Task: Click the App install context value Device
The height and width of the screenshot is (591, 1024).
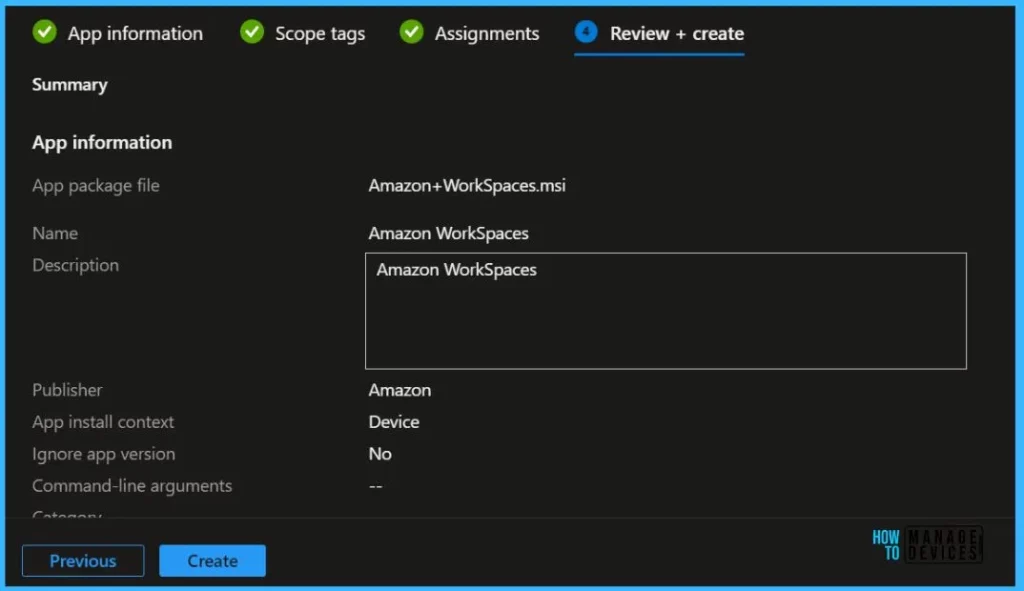Action: 394,422
